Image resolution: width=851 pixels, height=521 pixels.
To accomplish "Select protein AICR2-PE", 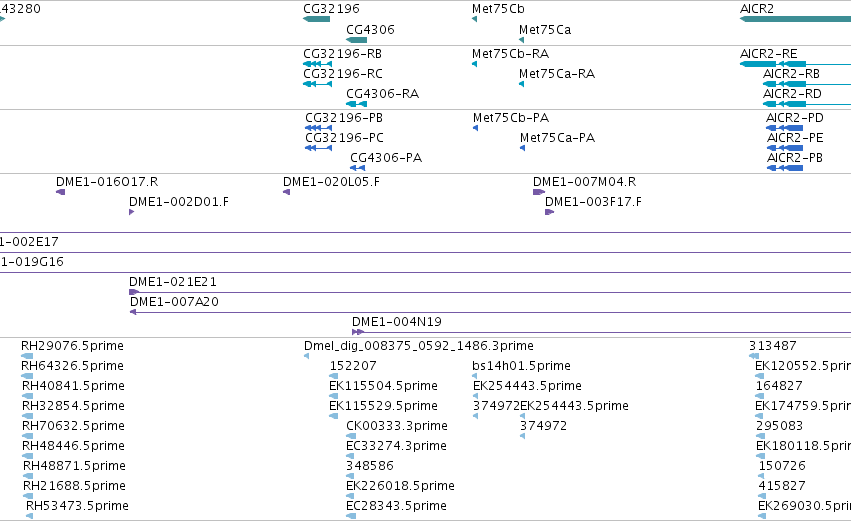I will point(795,138).
